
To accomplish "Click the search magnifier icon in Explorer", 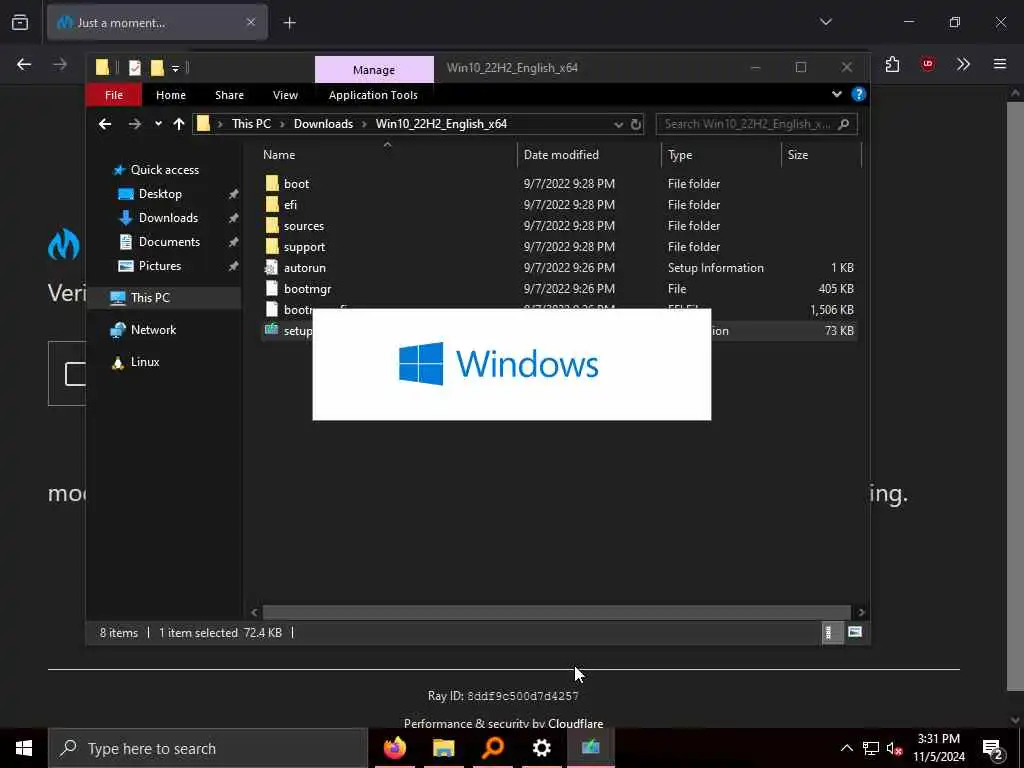I will pyautogui.click(x=844, y=124).
